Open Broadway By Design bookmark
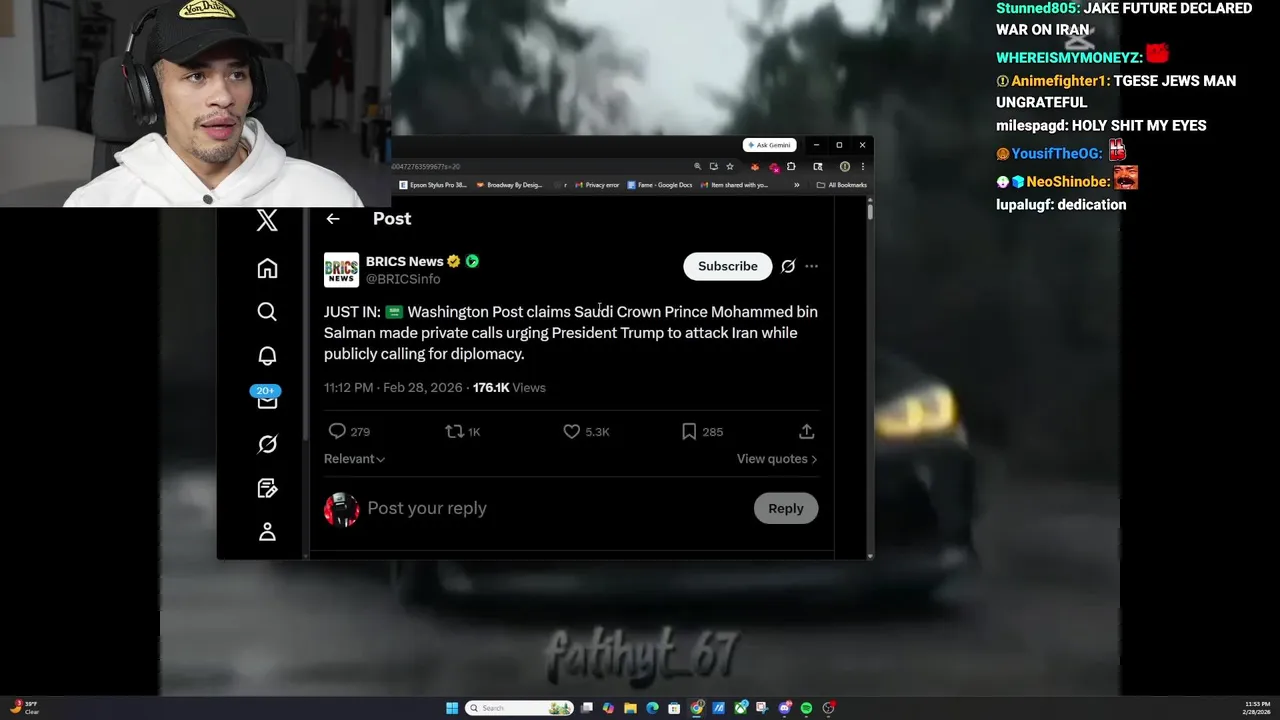The width and height of the screenshot is (1280, 720). pos(510,185)
